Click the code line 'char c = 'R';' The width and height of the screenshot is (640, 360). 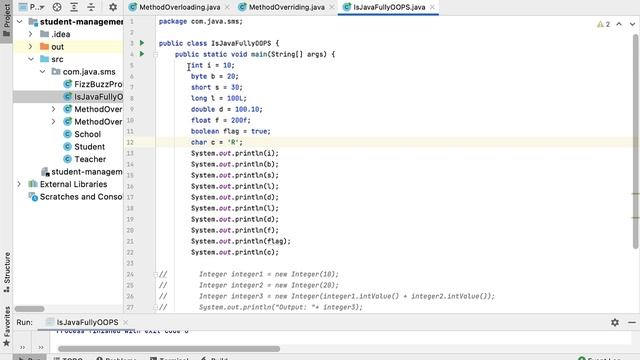coord(216,142)
